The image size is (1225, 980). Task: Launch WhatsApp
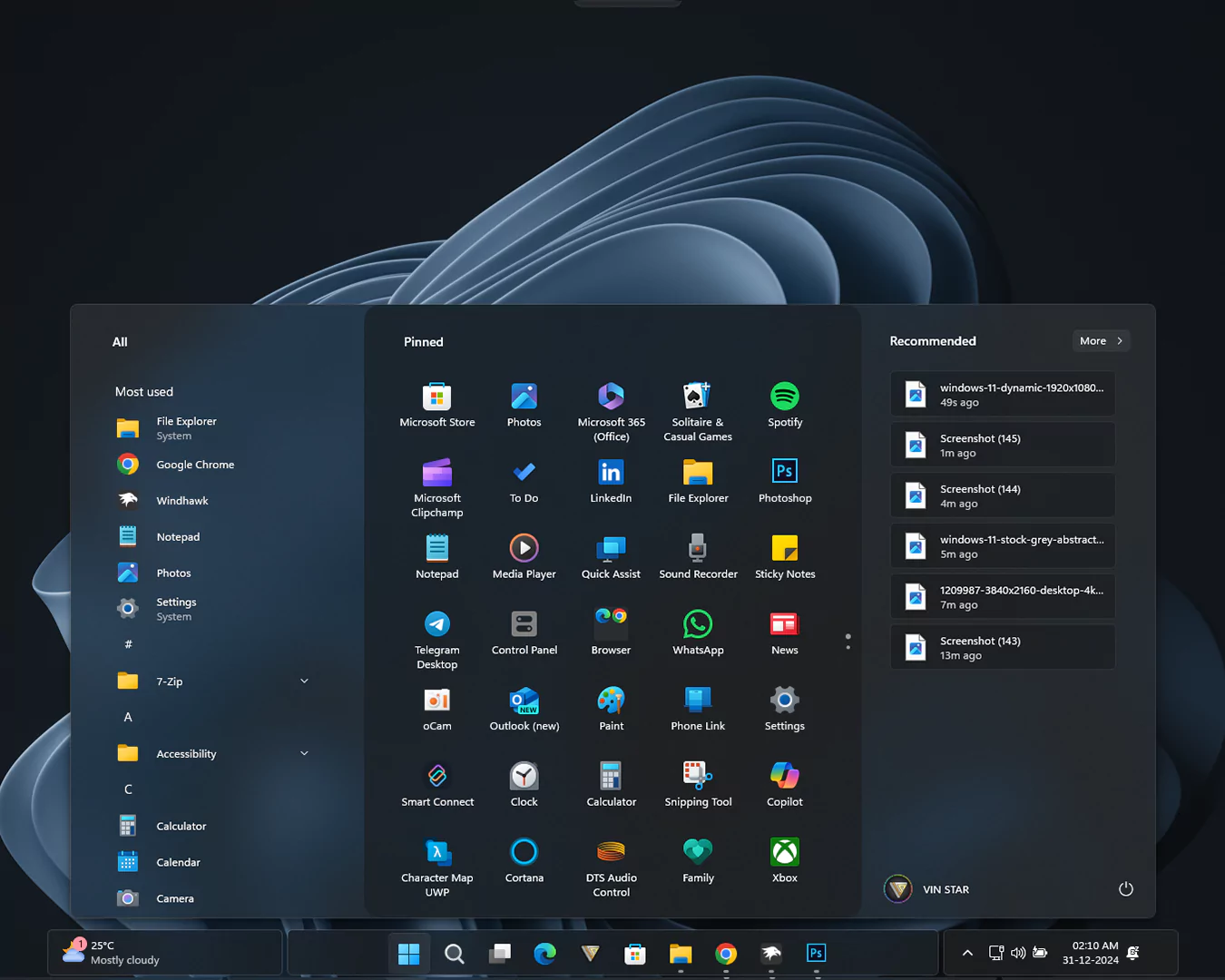tap(698, 633)
